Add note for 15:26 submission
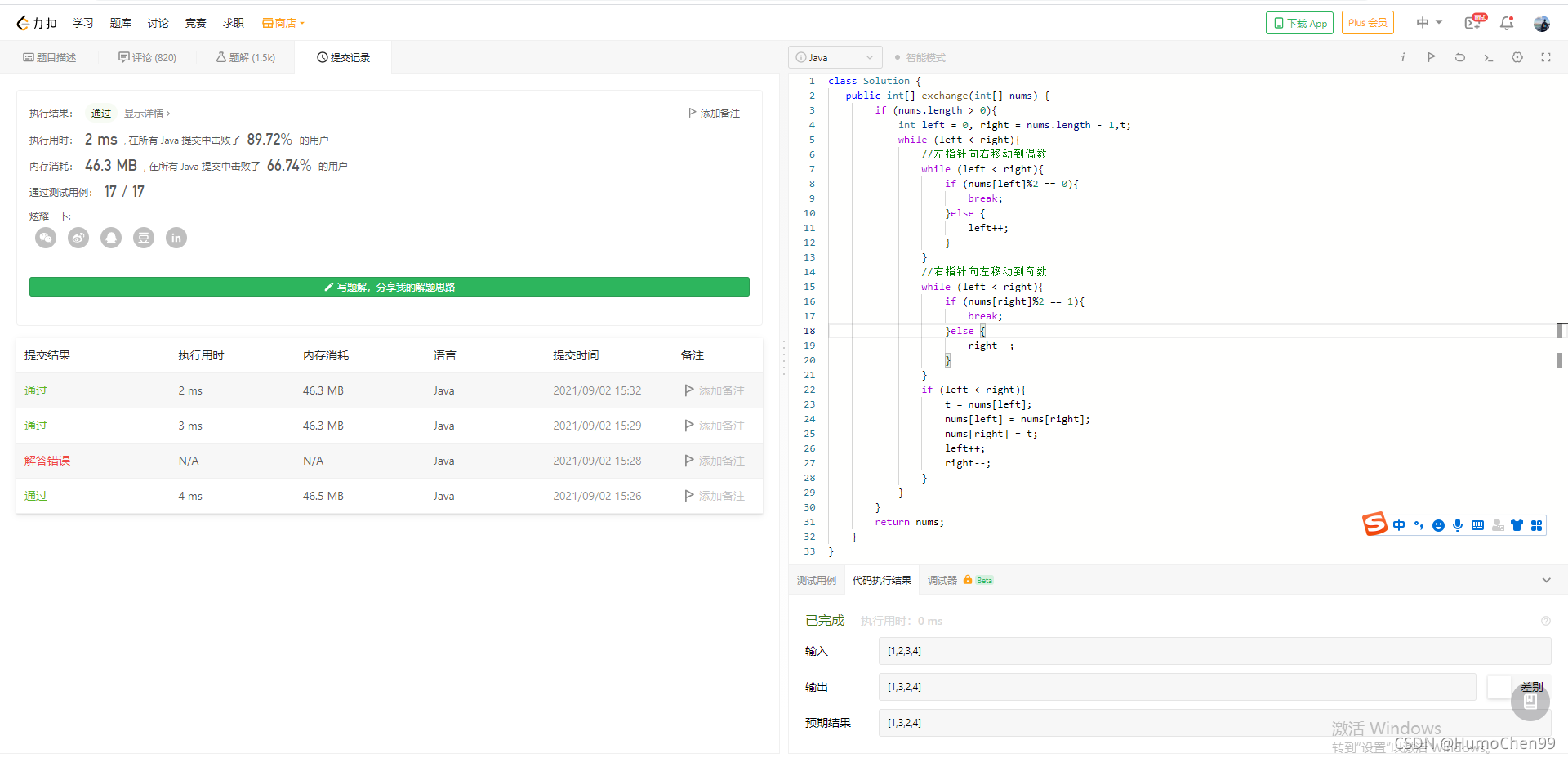The height and width of the screenshot is (758, 1568). coord(715,496)
